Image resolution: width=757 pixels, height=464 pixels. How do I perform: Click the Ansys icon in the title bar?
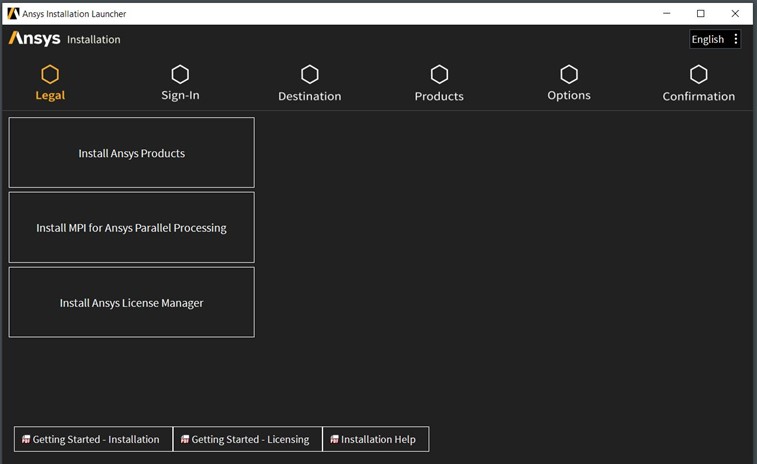13,14
